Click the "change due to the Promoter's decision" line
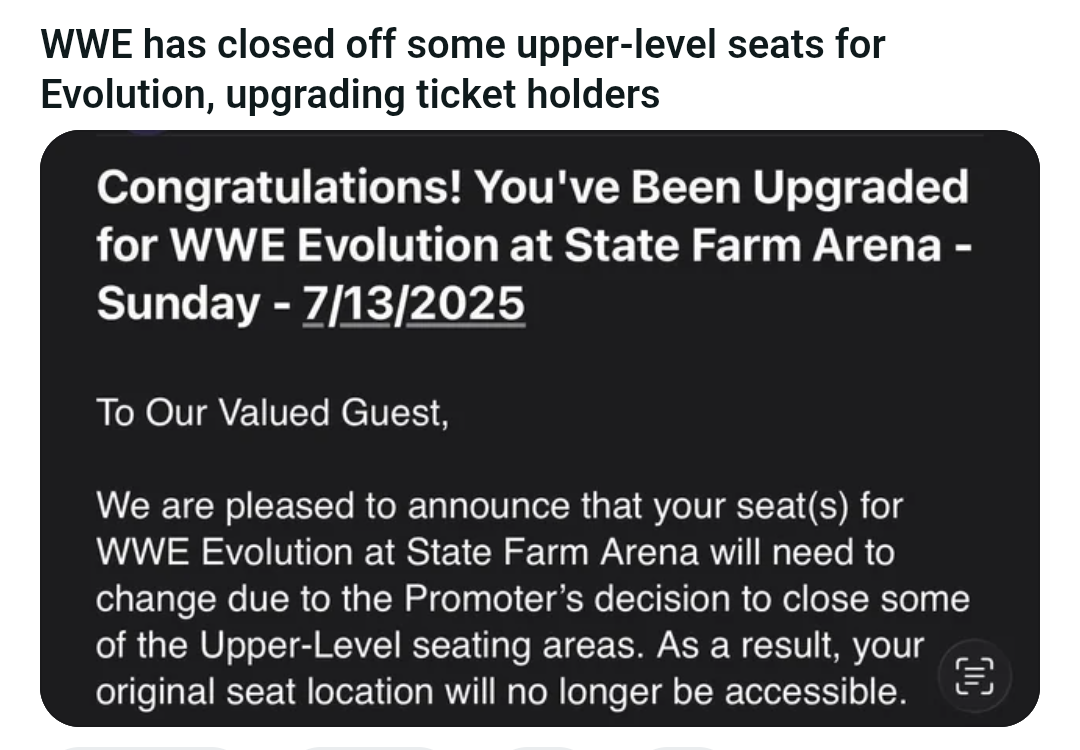The width and height of the screenshot is (1080, 750). 533,599
